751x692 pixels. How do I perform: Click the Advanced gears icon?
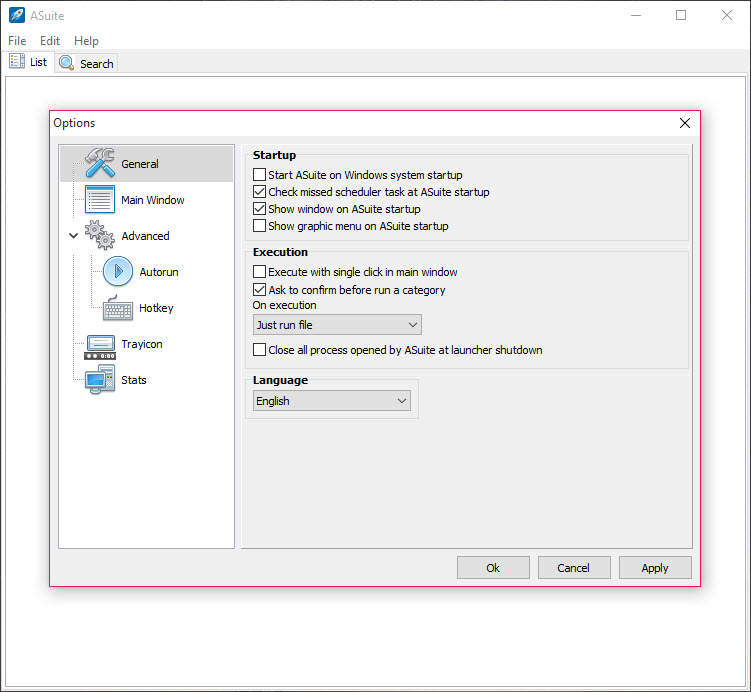(100, 235)
